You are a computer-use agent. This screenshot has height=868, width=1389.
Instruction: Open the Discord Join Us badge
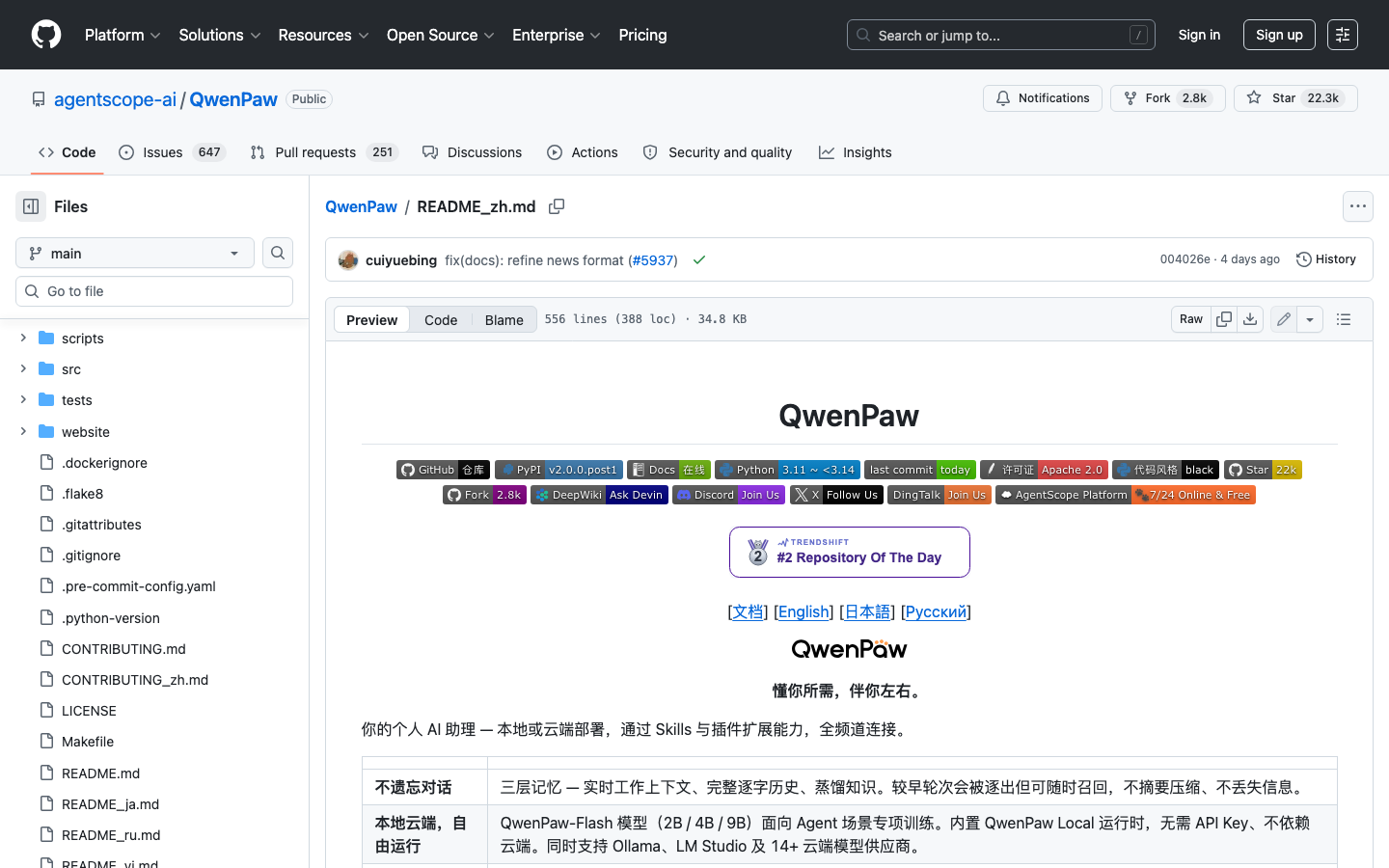[728, 495]
